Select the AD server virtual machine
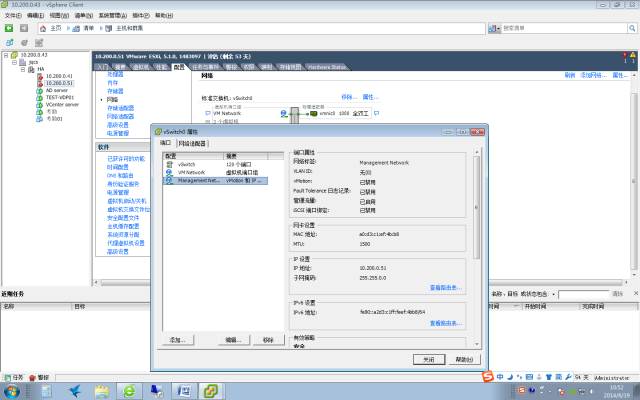This screenshot has height=400, width=640. (x=56, y=90)
